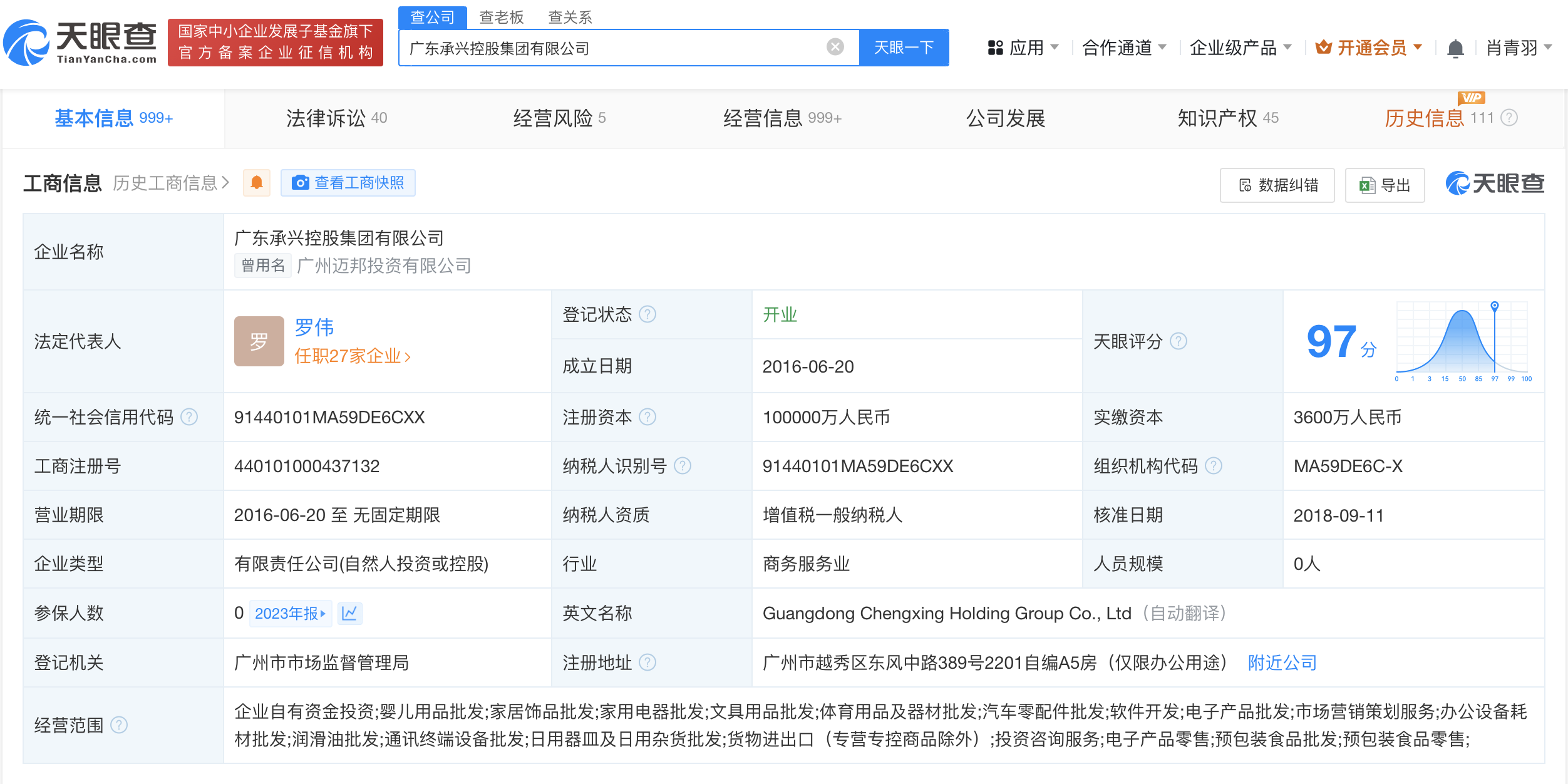
Task: Click the question mark beside 经营范围
Action: click(x=120, y=726)
